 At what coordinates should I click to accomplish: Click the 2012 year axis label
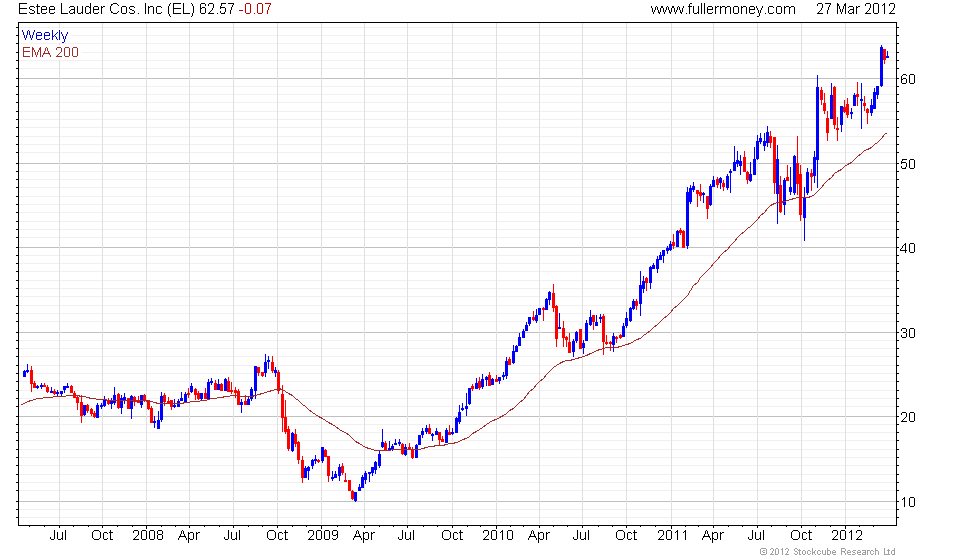click(847, 536)
